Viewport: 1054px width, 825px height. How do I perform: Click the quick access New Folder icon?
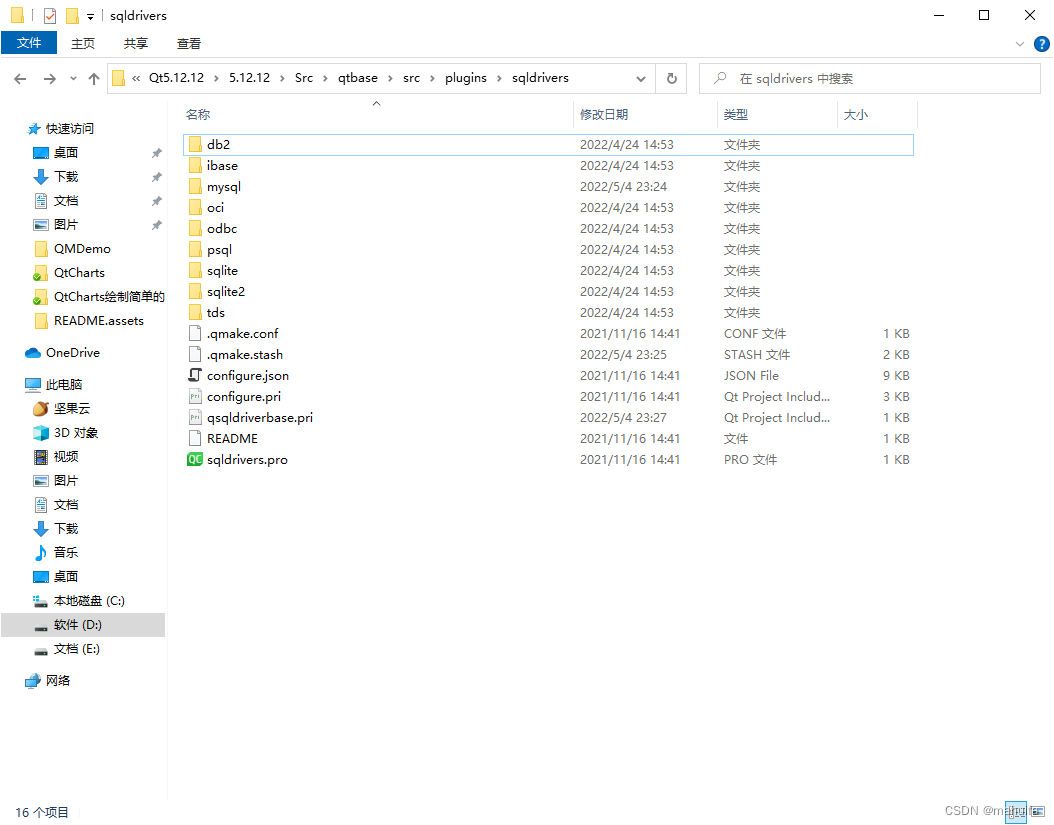point(72,15)
